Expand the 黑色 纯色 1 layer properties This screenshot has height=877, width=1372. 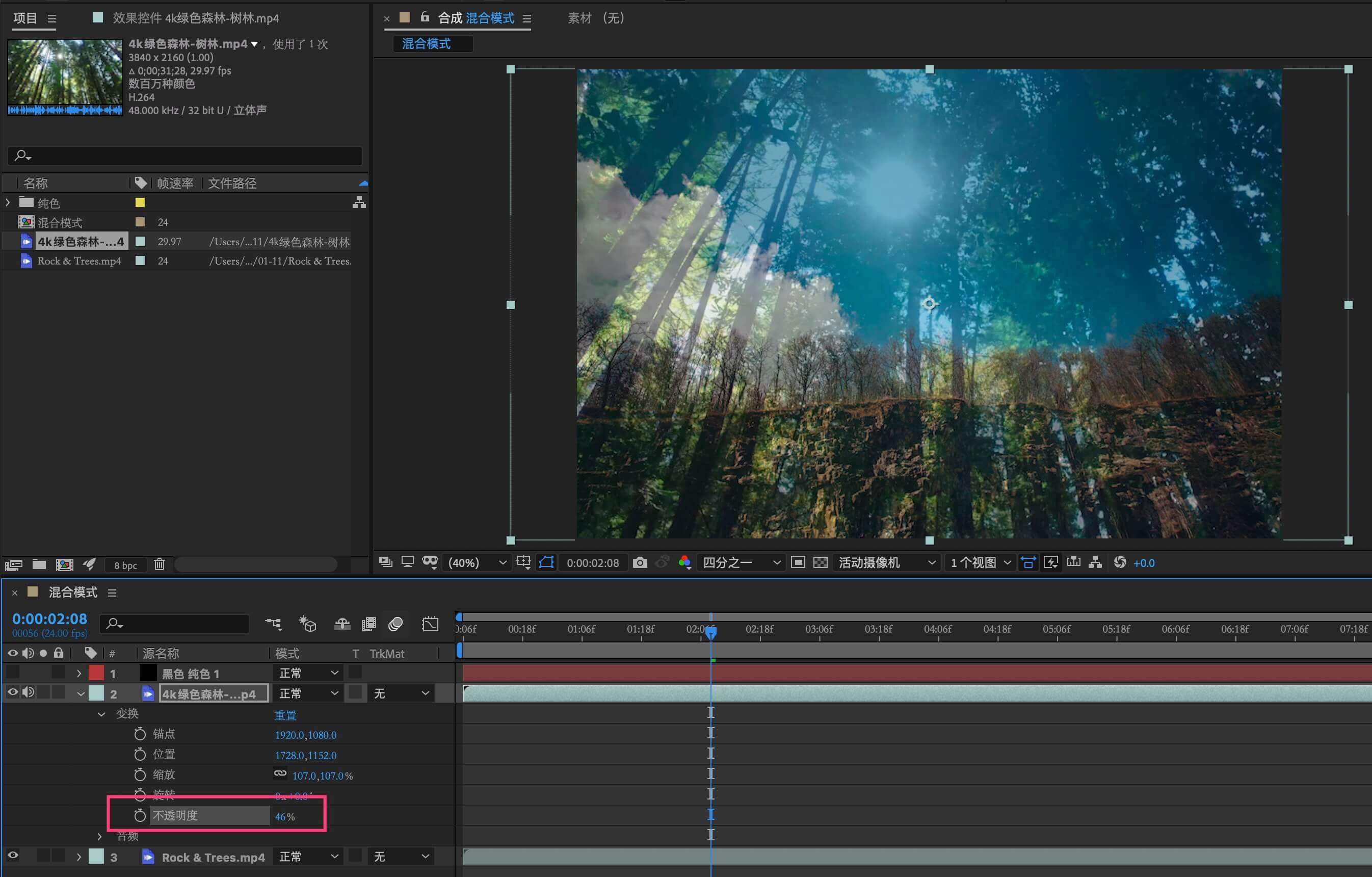(x=78, y=674)
